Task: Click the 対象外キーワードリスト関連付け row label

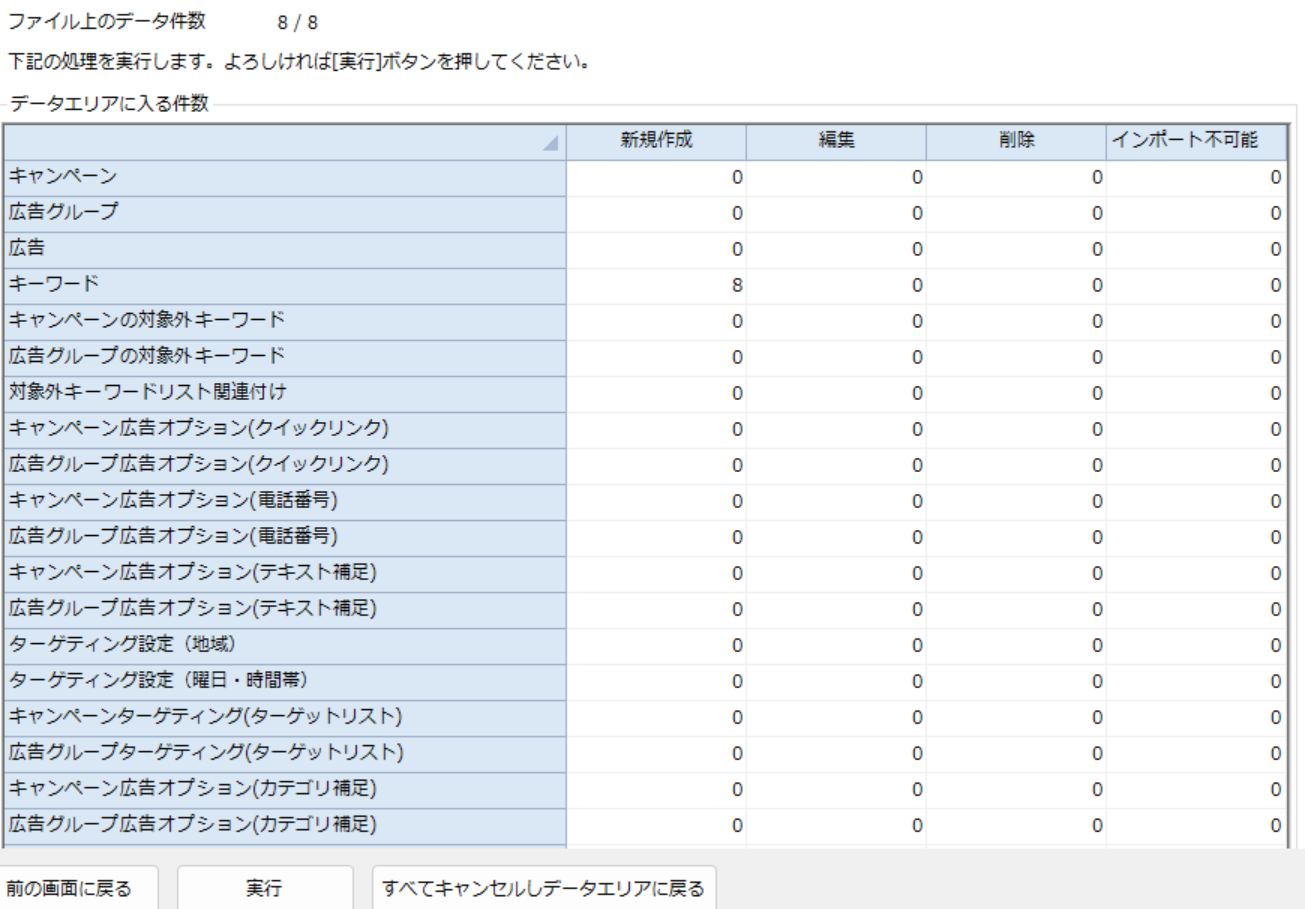Action: pos(285,393)
